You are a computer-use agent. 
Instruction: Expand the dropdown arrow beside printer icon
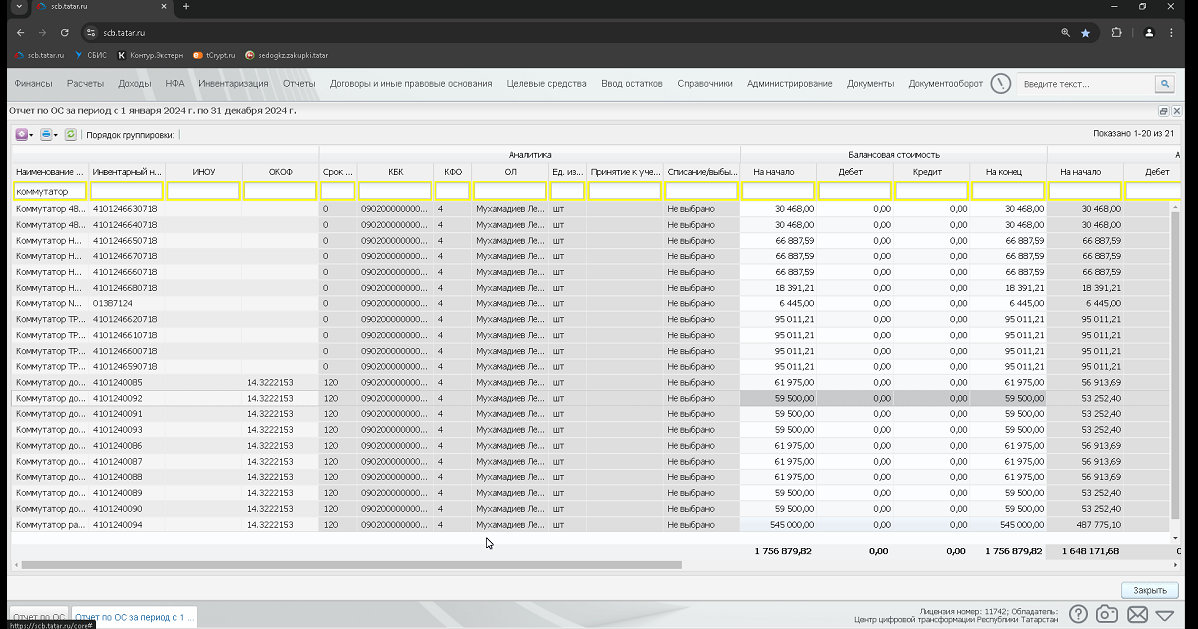(55, 135)
